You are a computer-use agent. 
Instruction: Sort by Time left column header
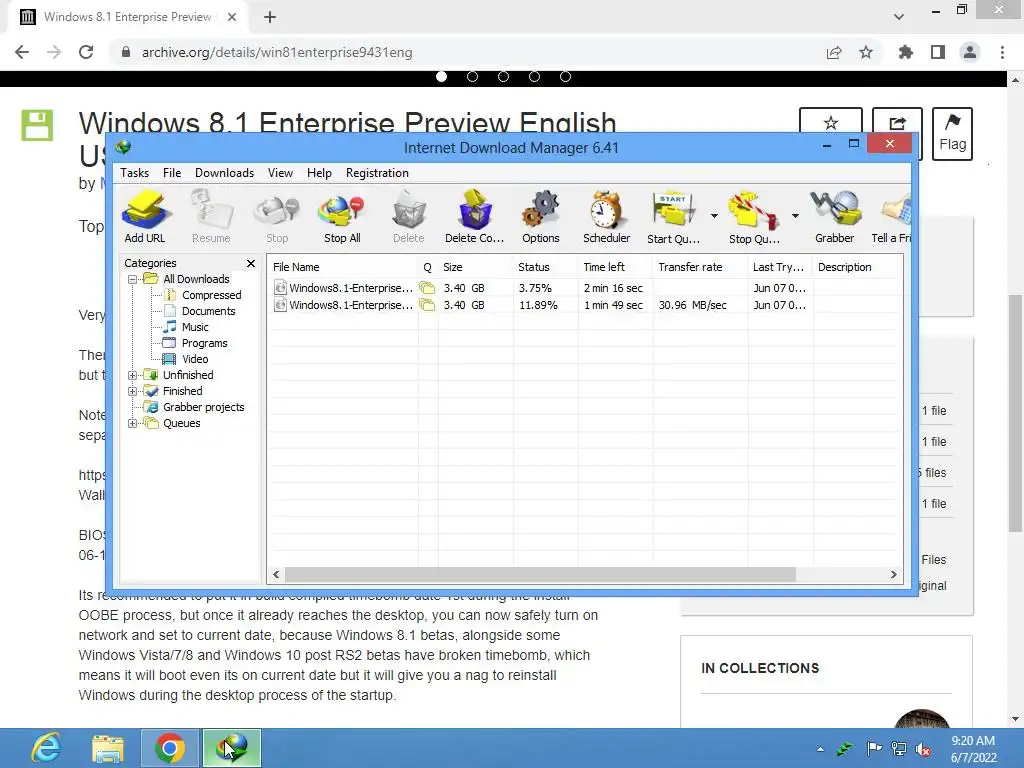(x=615, y=267)
